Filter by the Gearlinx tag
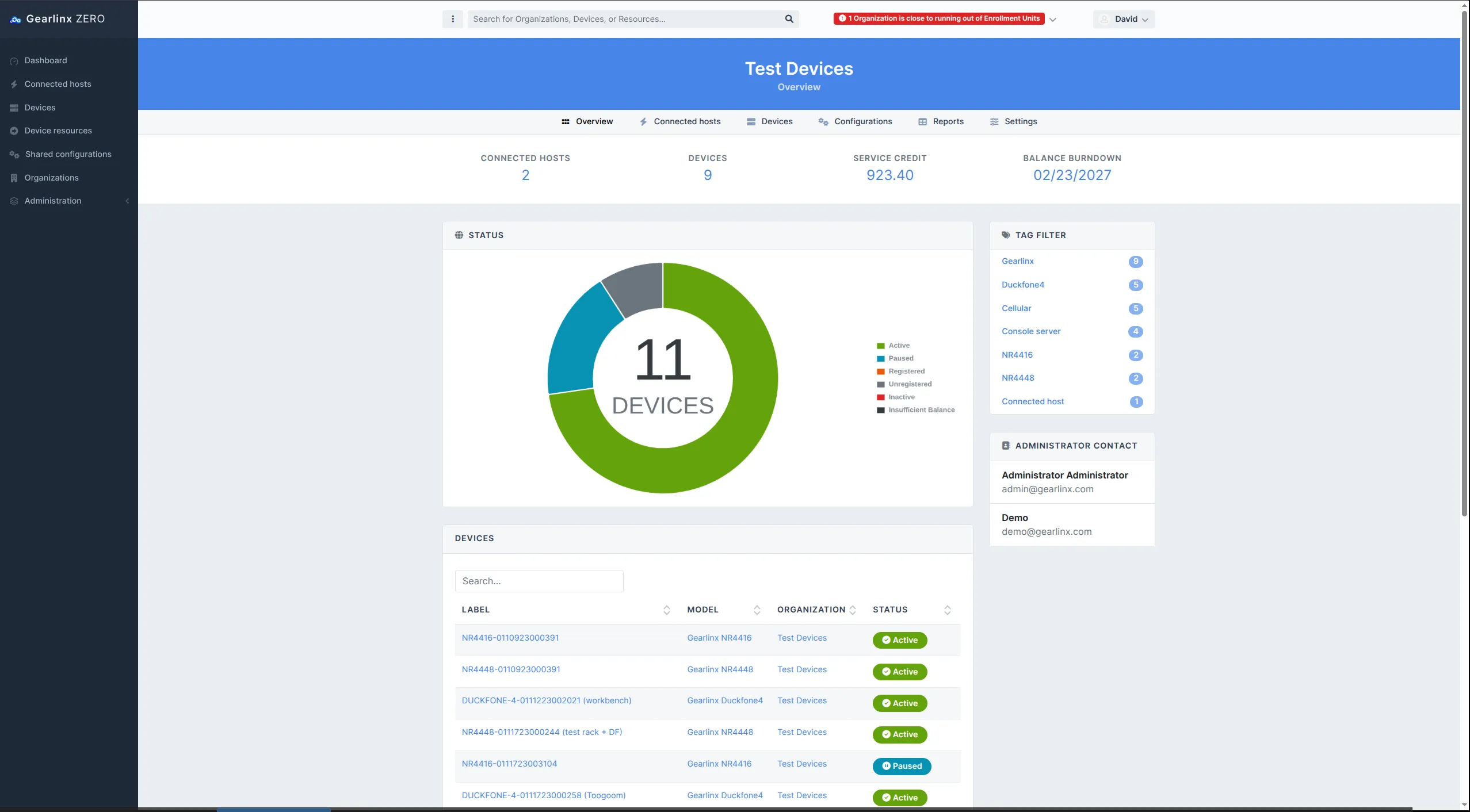The image size is (1470, 812). pos(1017,261)
